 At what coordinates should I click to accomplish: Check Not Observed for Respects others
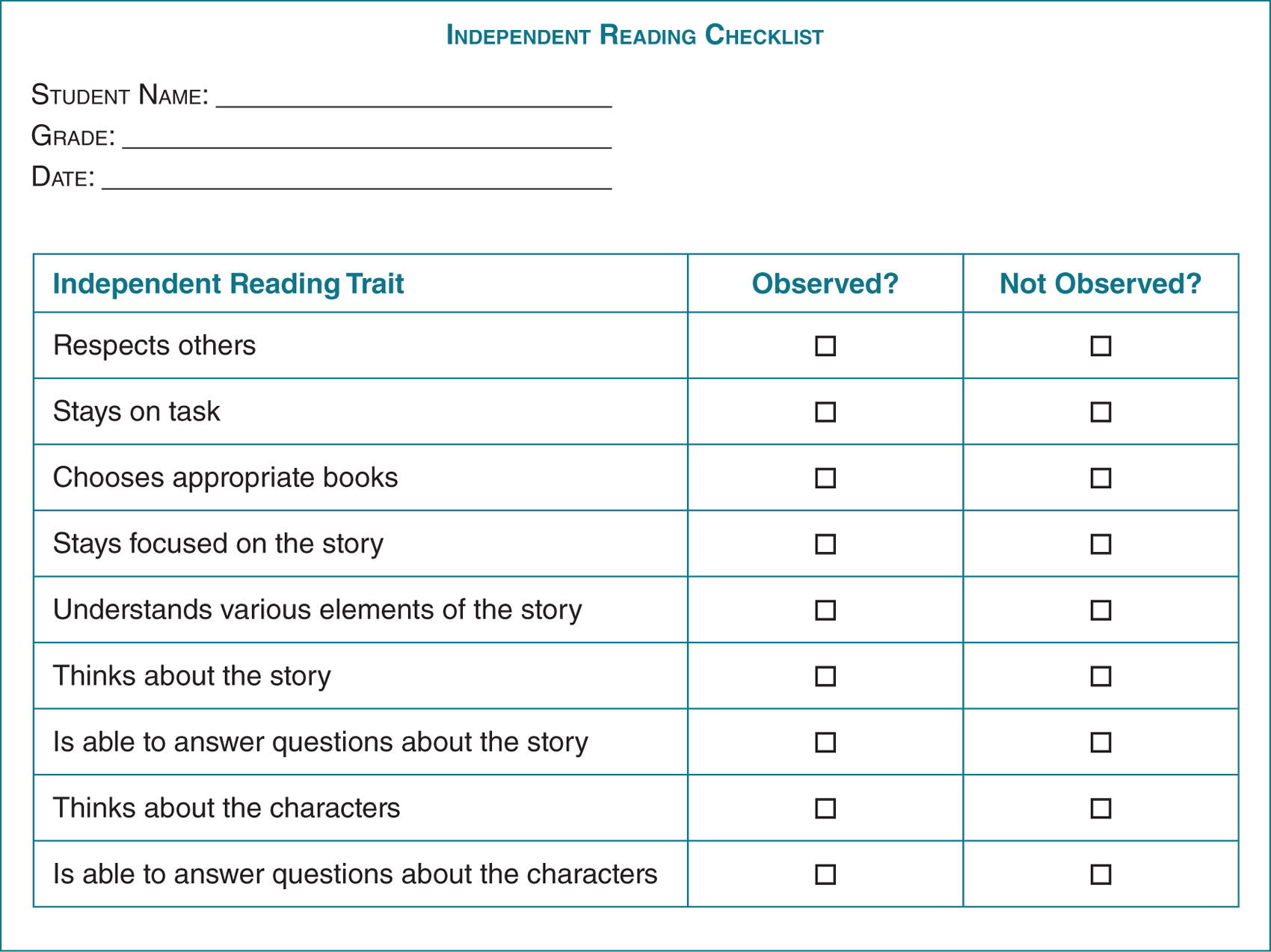tap(1101, 346)
